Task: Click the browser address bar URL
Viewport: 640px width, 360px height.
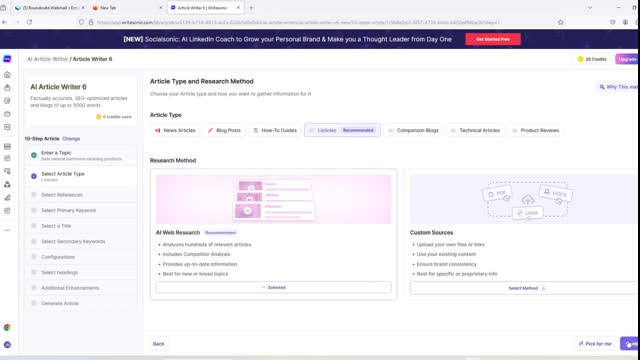Action: coord(298,22)
